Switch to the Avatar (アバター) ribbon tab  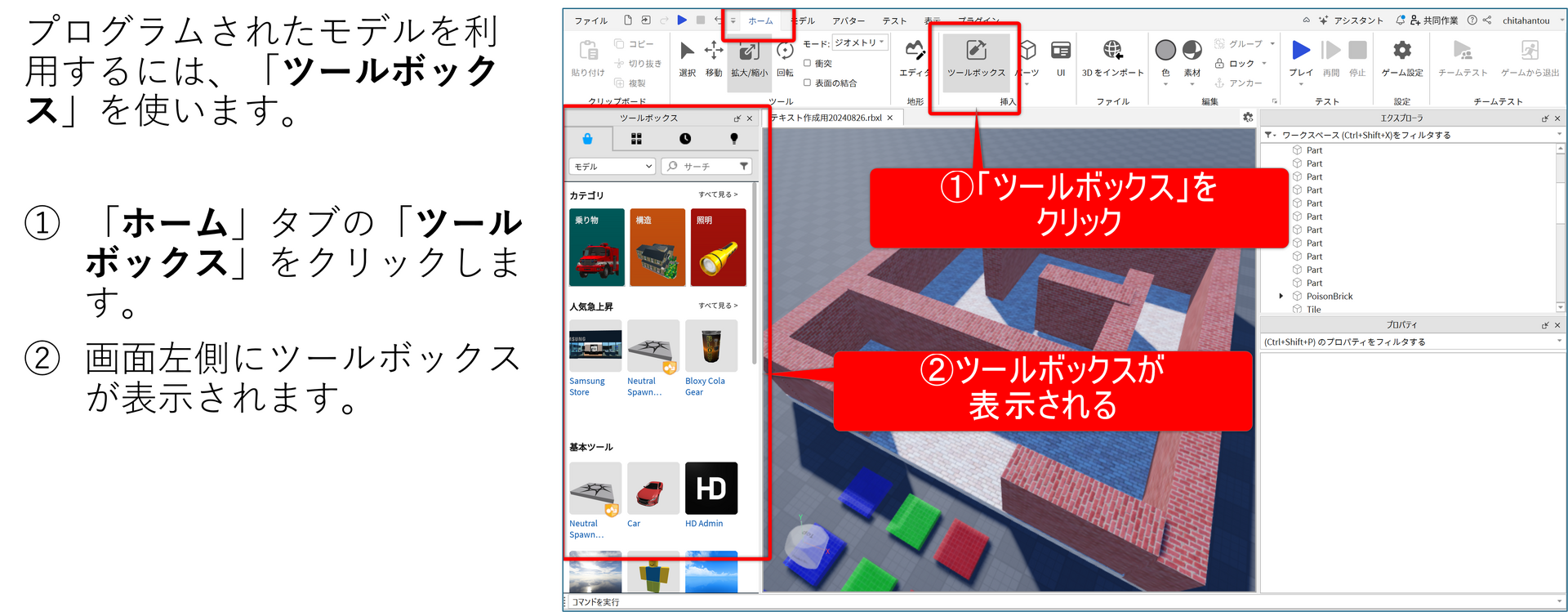coord(849,20)
